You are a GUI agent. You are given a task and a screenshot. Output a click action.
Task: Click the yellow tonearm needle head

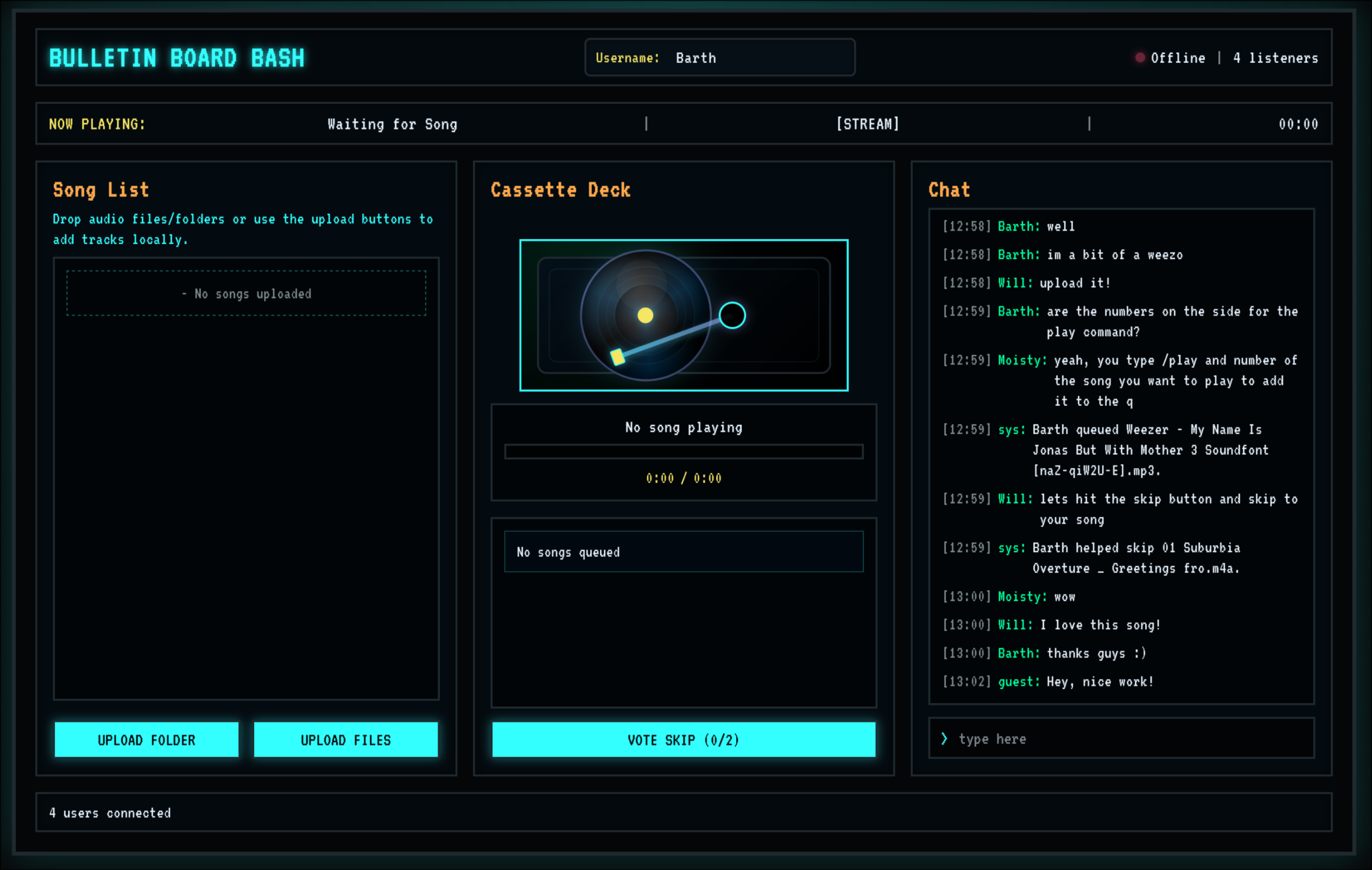(618, 357)
